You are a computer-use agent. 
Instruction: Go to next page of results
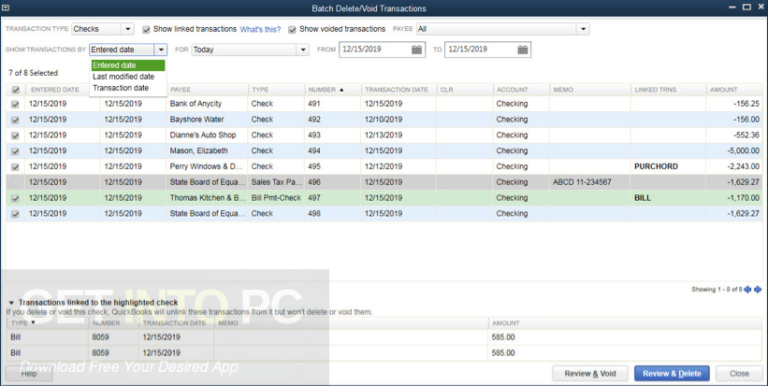point(757,290)
